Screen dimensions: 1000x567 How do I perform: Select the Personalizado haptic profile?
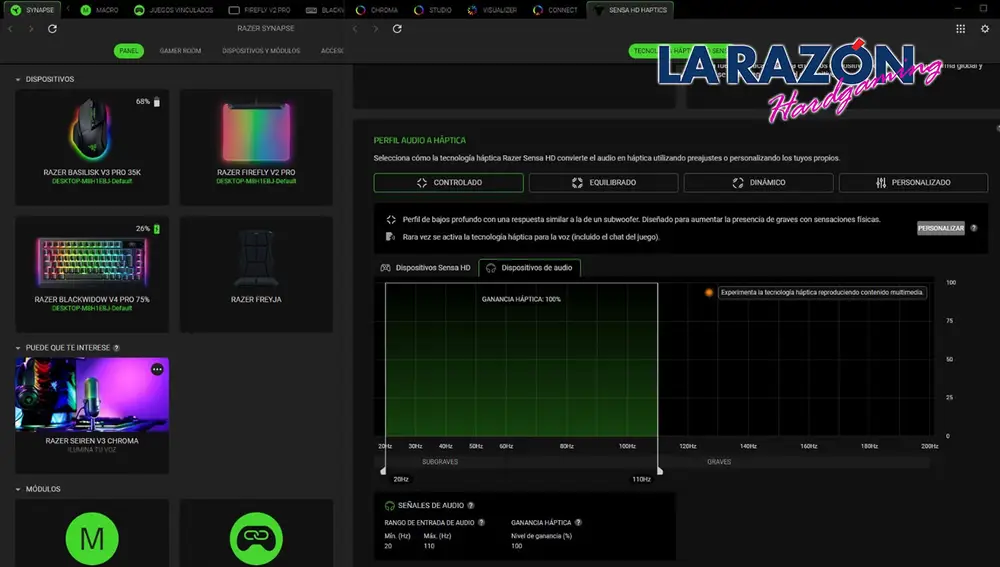[x=913, y=182]
